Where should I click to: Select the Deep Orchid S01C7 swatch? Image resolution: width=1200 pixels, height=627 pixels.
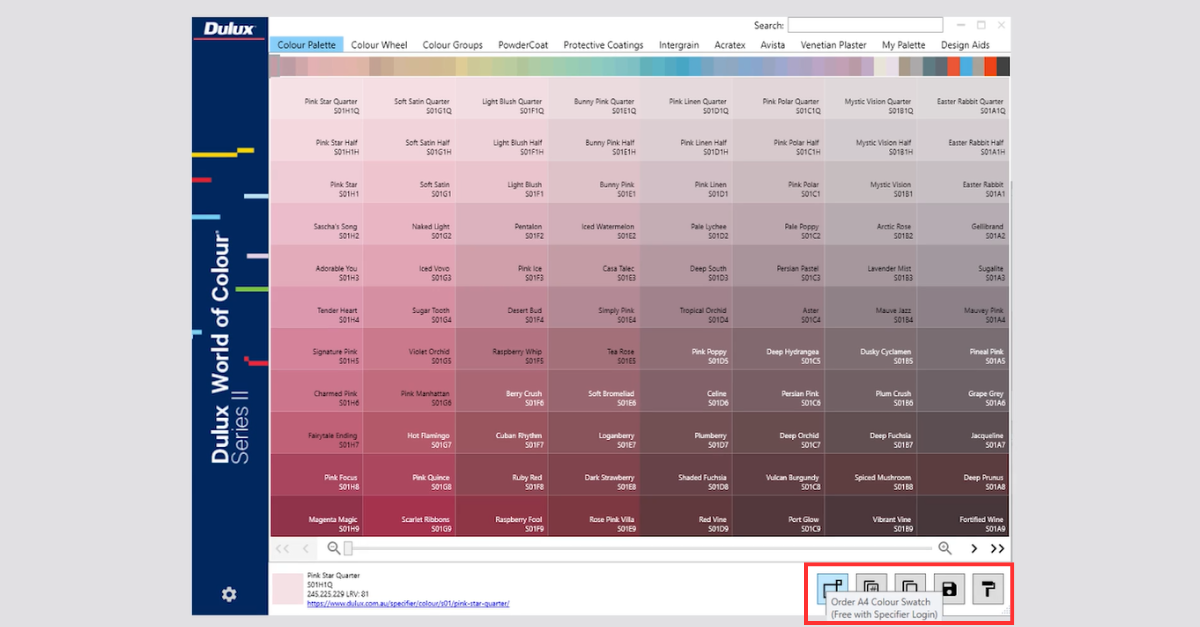coord(778,433)
